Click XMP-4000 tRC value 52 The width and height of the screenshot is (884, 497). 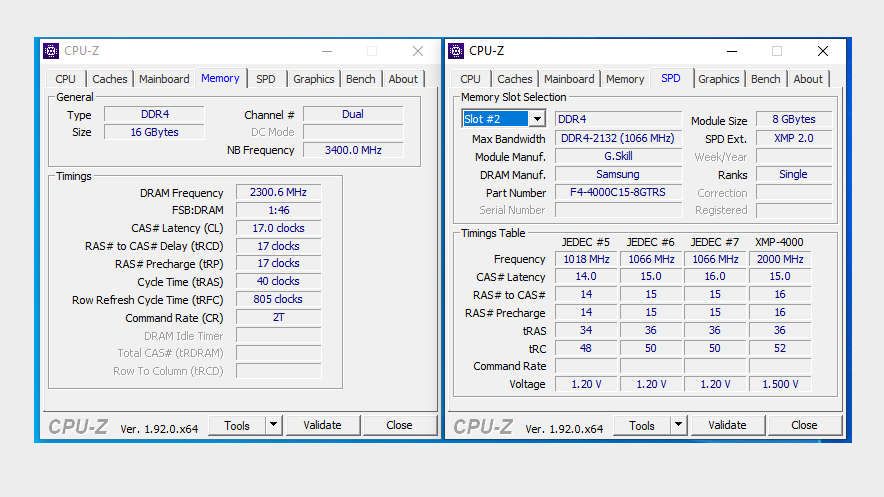tap(780, 348)
